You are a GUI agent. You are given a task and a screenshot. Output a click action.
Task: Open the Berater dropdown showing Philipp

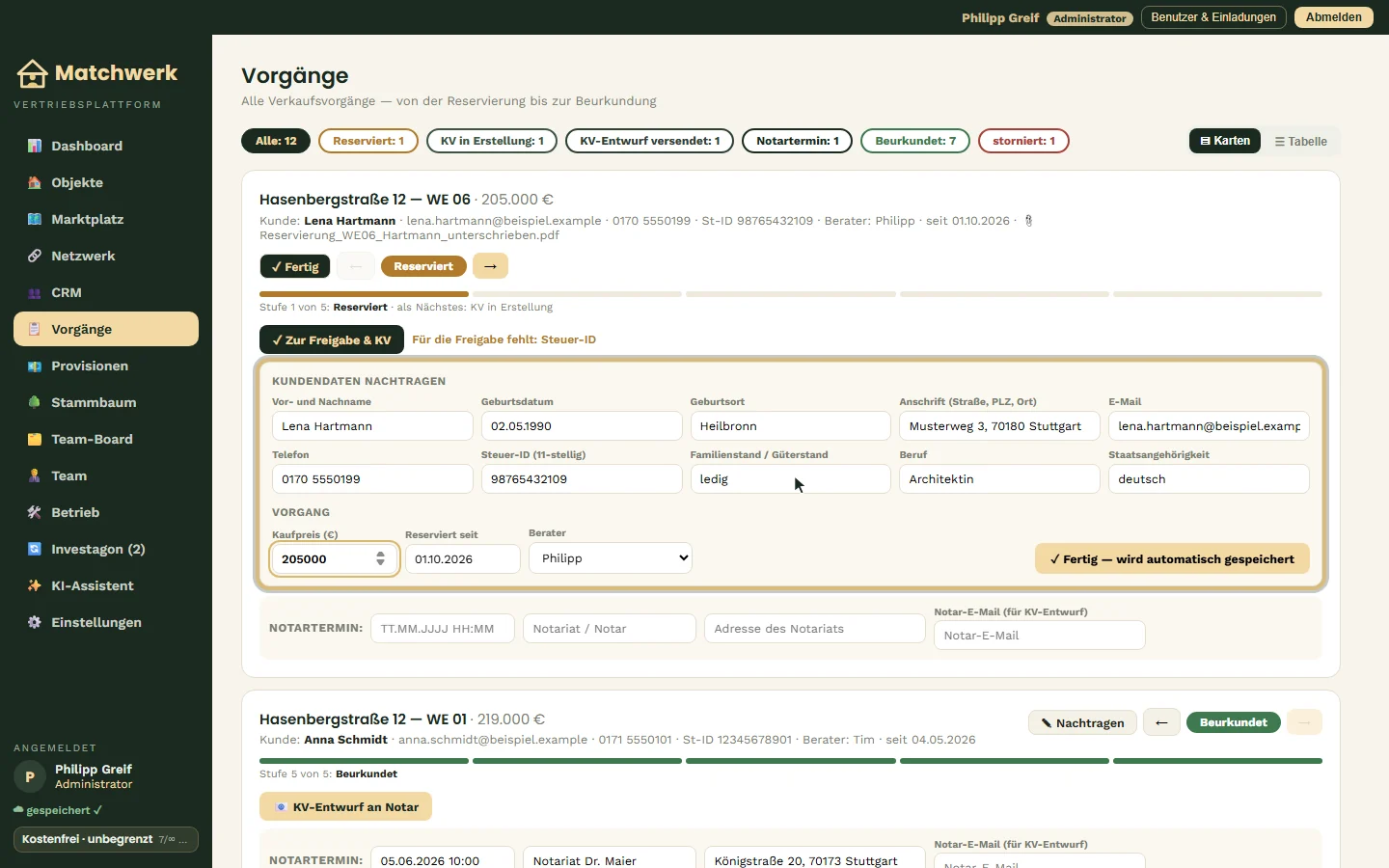[611, 558]
